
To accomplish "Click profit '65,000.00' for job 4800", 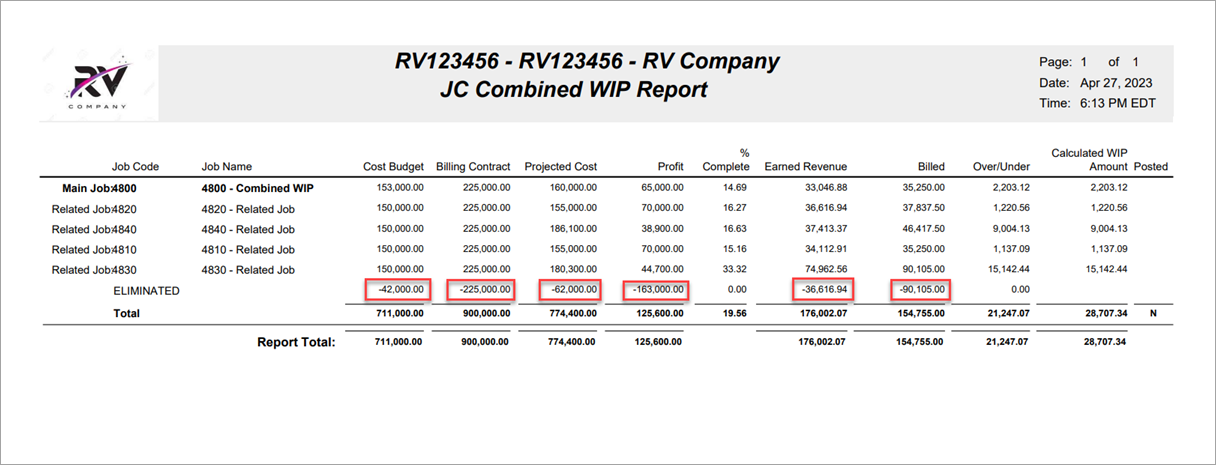I will point(663,188).
